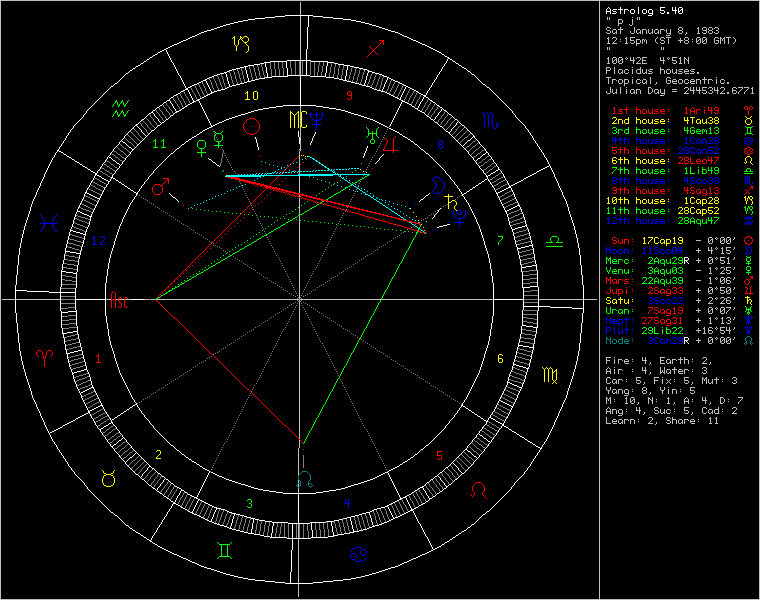760x600 pixels.
Task: Select the Saturn symbol in chart
Action: [x=451, y=202]
